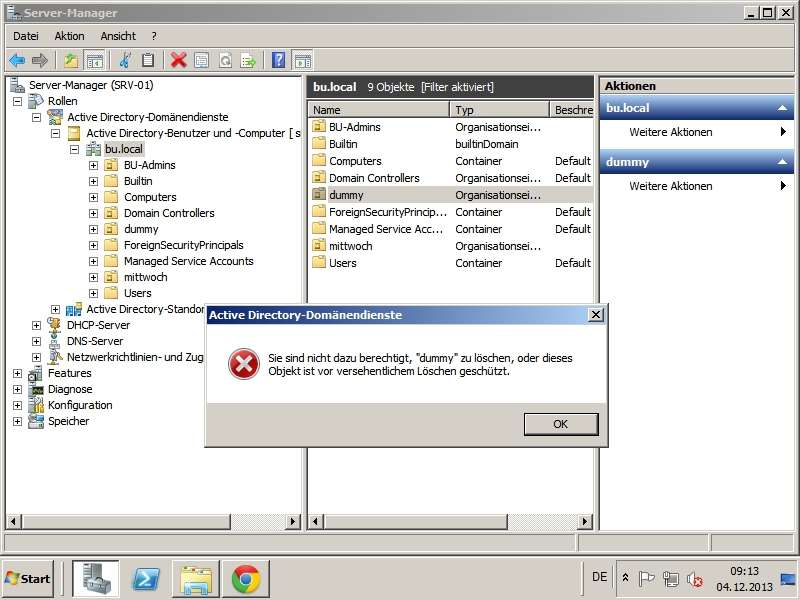The image size is (800, 600).
Task: Expand the DHCP-Server tree node
Action: (37, 325)
